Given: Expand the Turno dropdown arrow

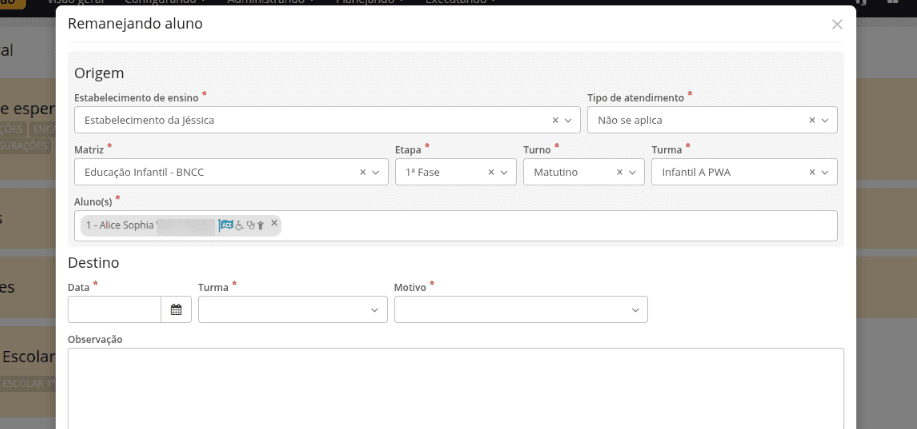Looking at the screenshot, I should (x=633, y=172).
